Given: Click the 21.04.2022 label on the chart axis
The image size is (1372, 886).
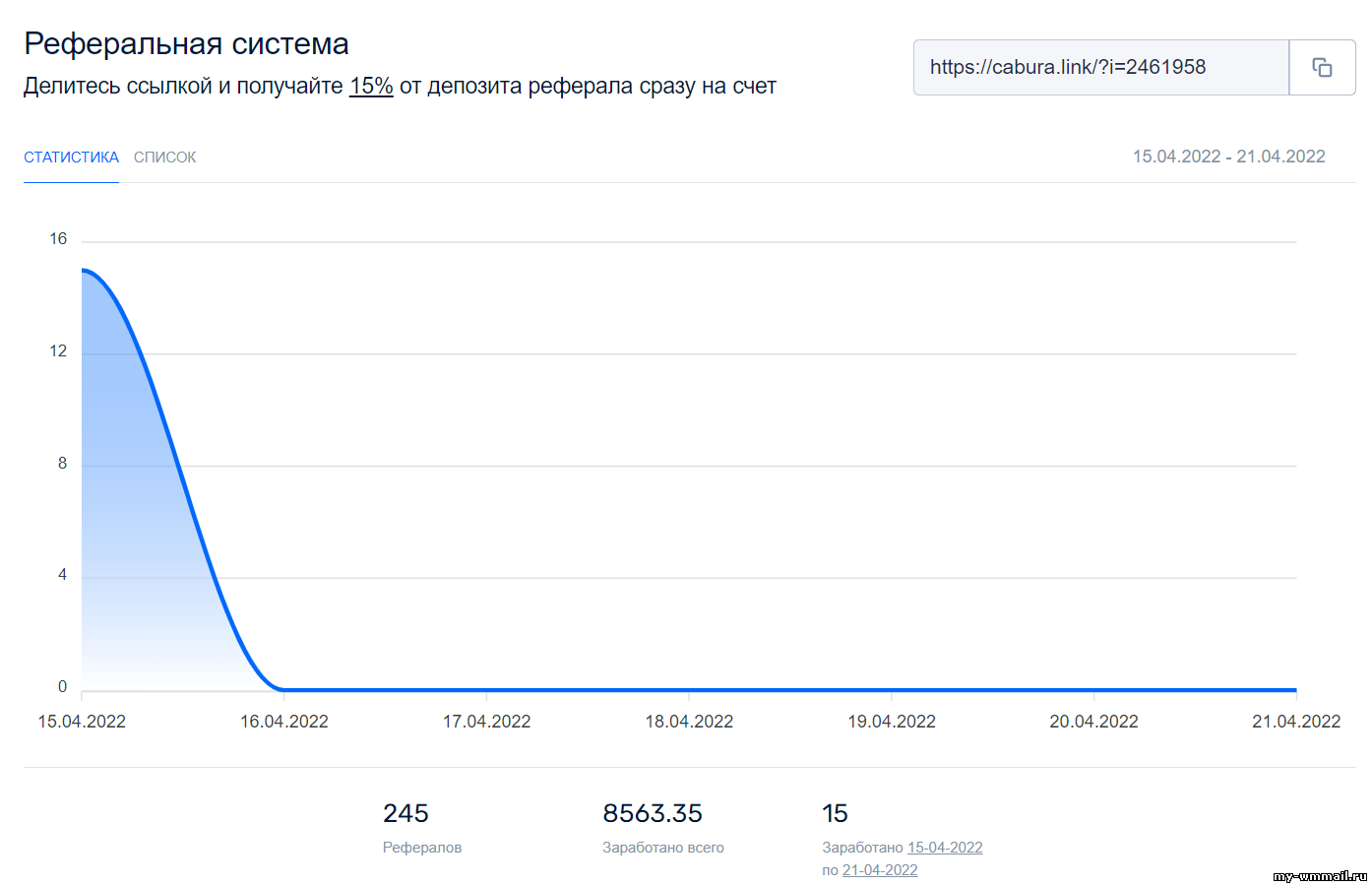Looking at the screenshot, I should pos(1295,722).
